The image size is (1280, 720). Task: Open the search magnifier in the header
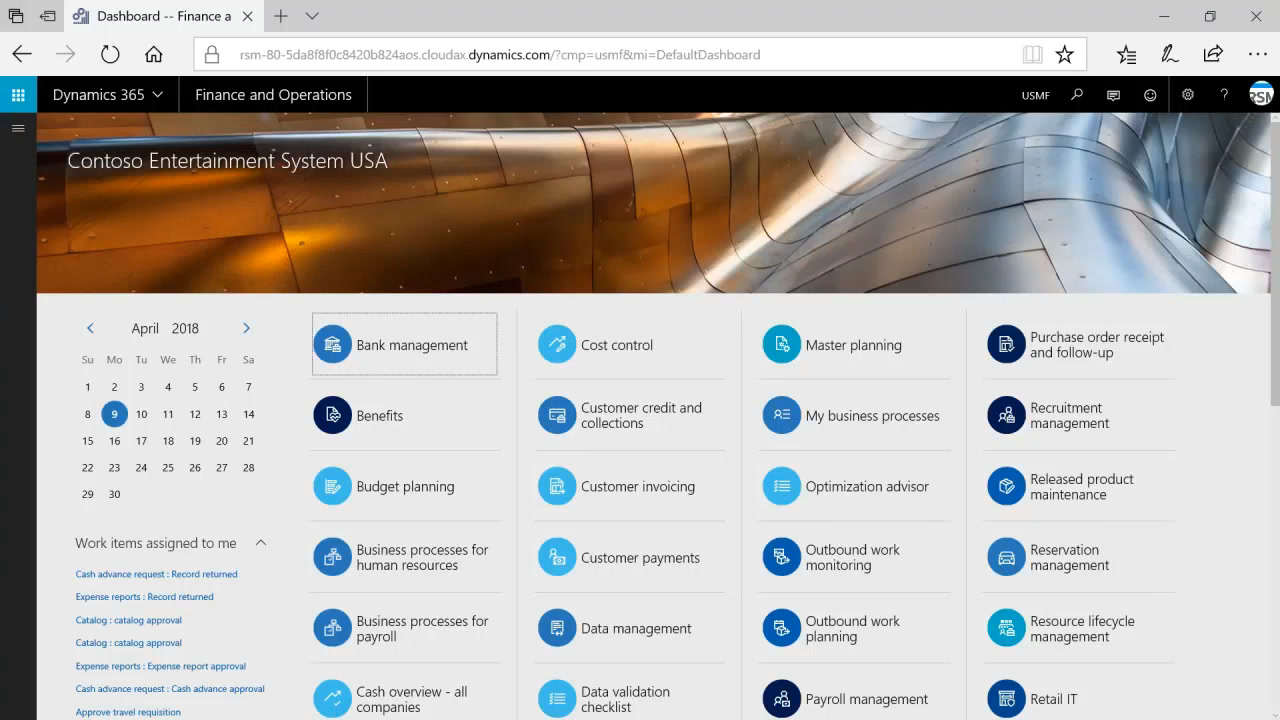(x=1077, y=95)
